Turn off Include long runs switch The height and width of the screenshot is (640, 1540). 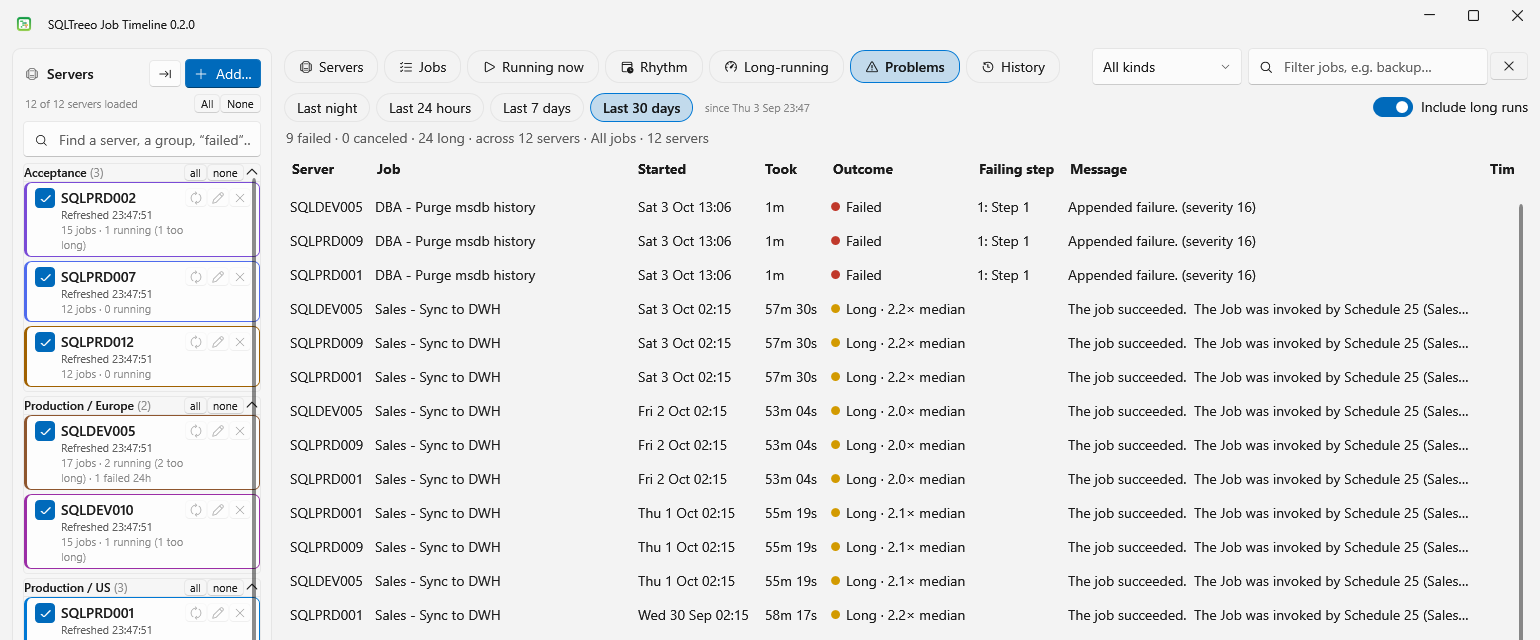(1393, 107)
